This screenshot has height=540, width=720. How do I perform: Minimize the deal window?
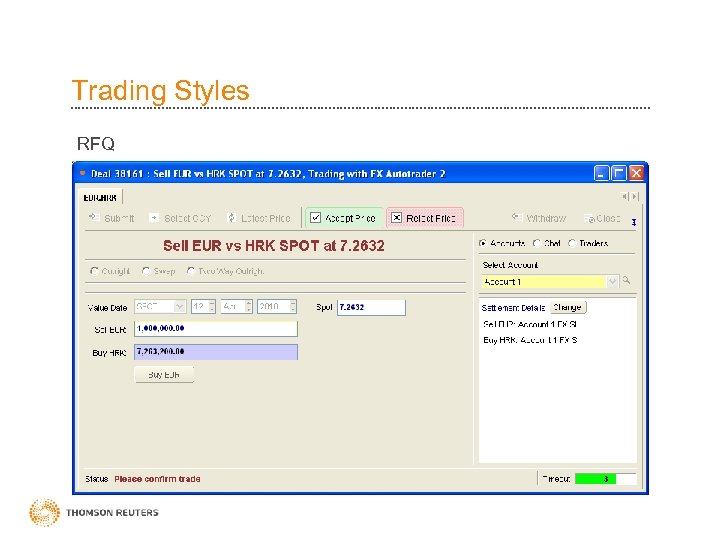(601, 173)
